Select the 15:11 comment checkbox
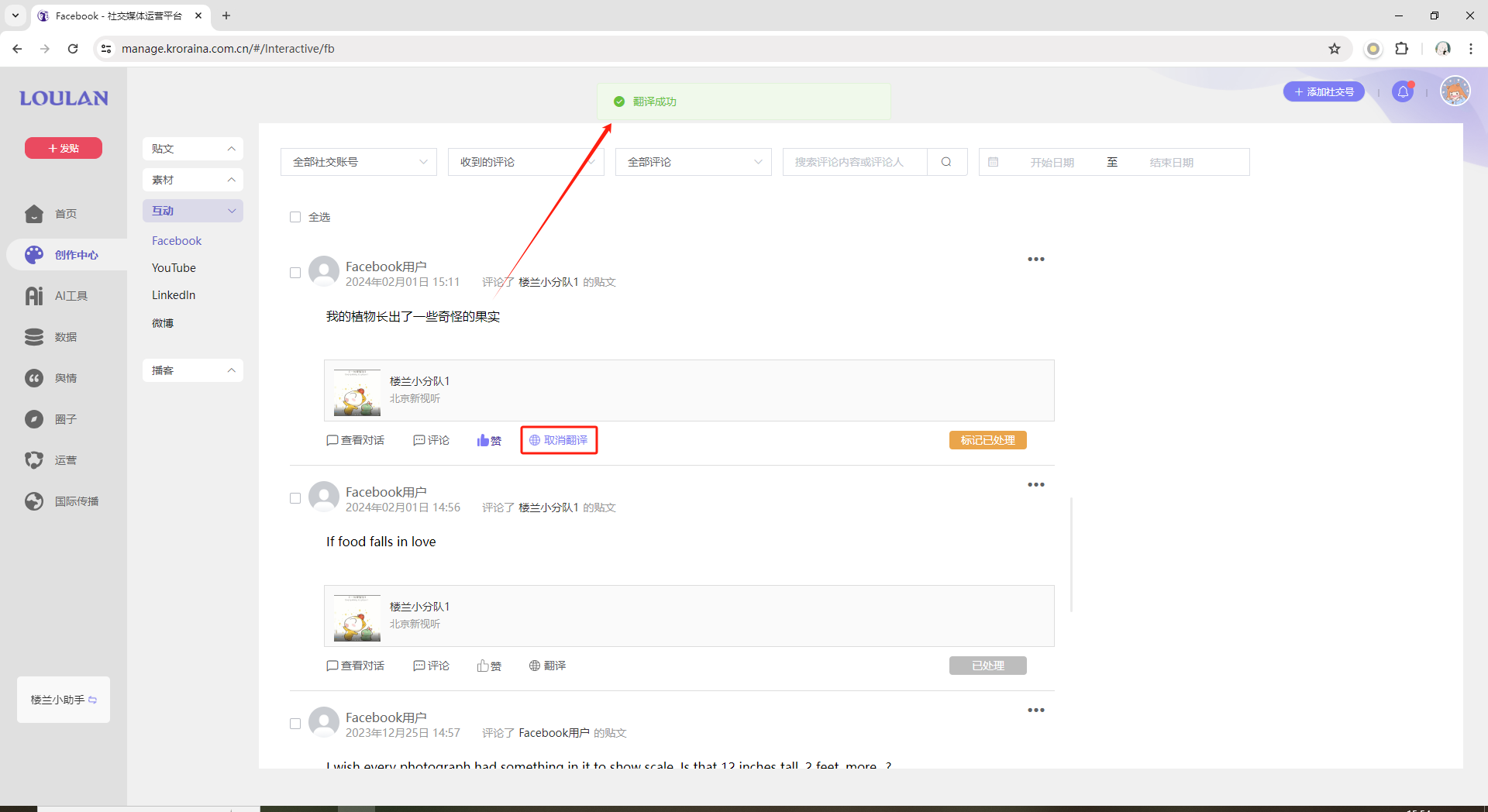The image size is (1488, 812). click(x=295, y=273)
